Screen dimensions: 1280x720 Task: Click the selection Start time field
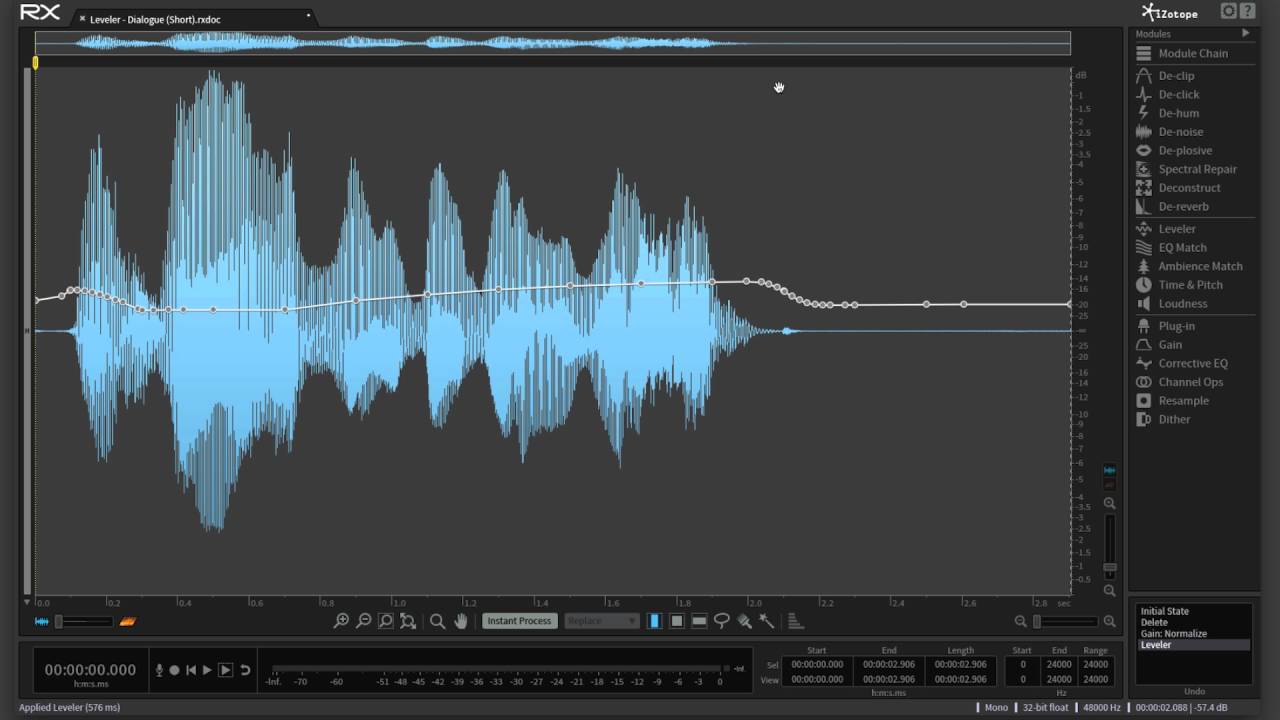(x=816, y=664)
